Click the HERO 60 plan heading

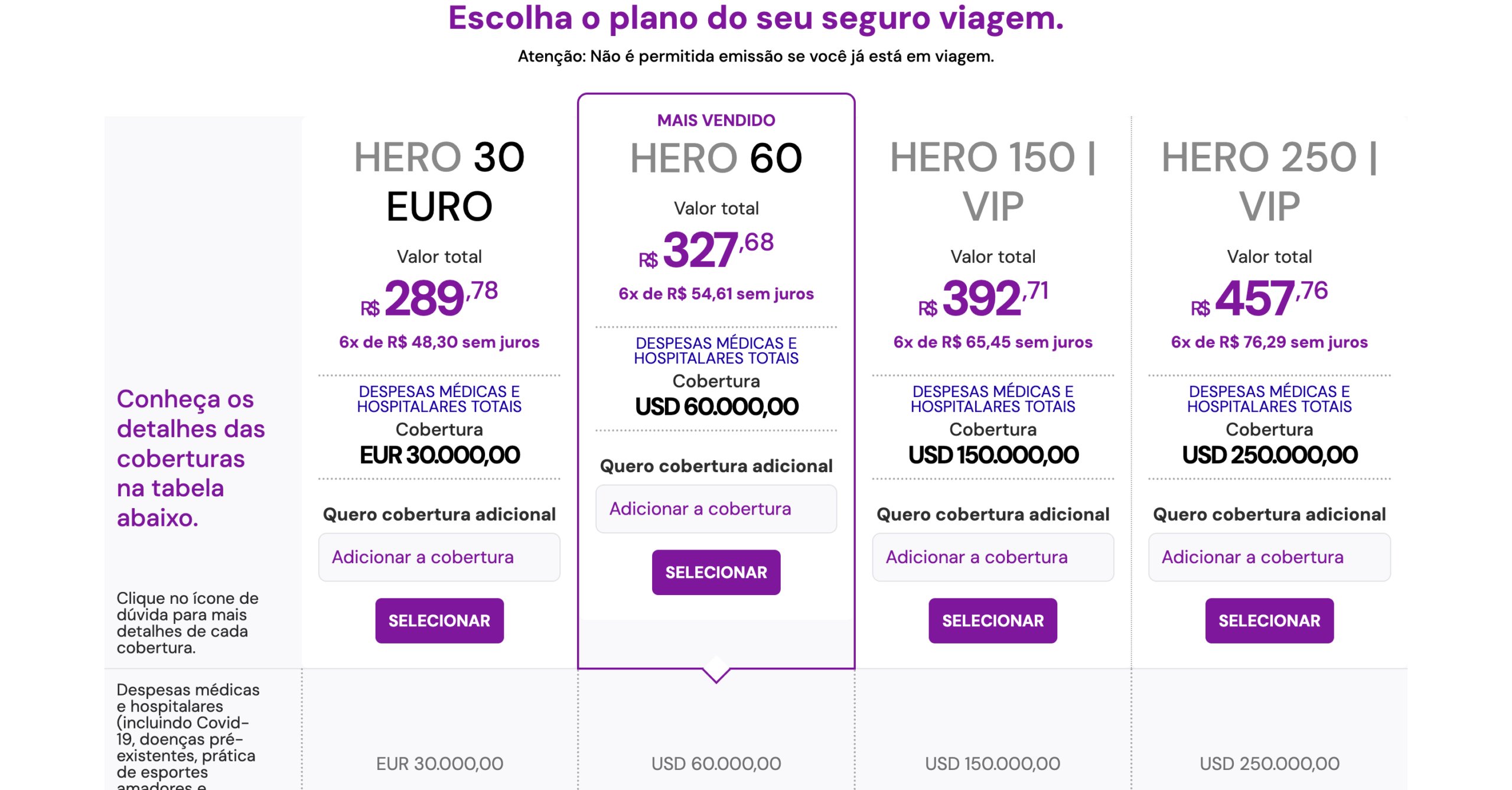click(x=716, y=158)
